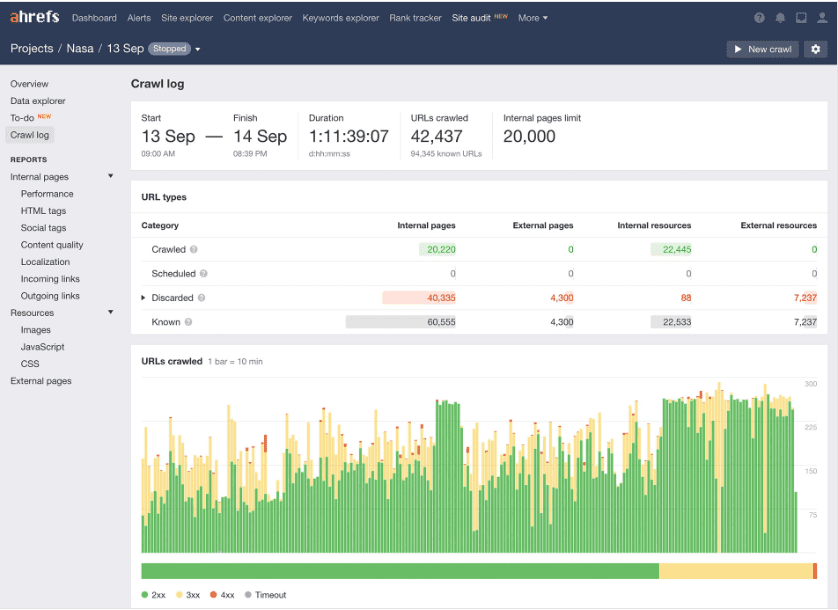Open the help icon in the top bar

click(x=759, y=18)
